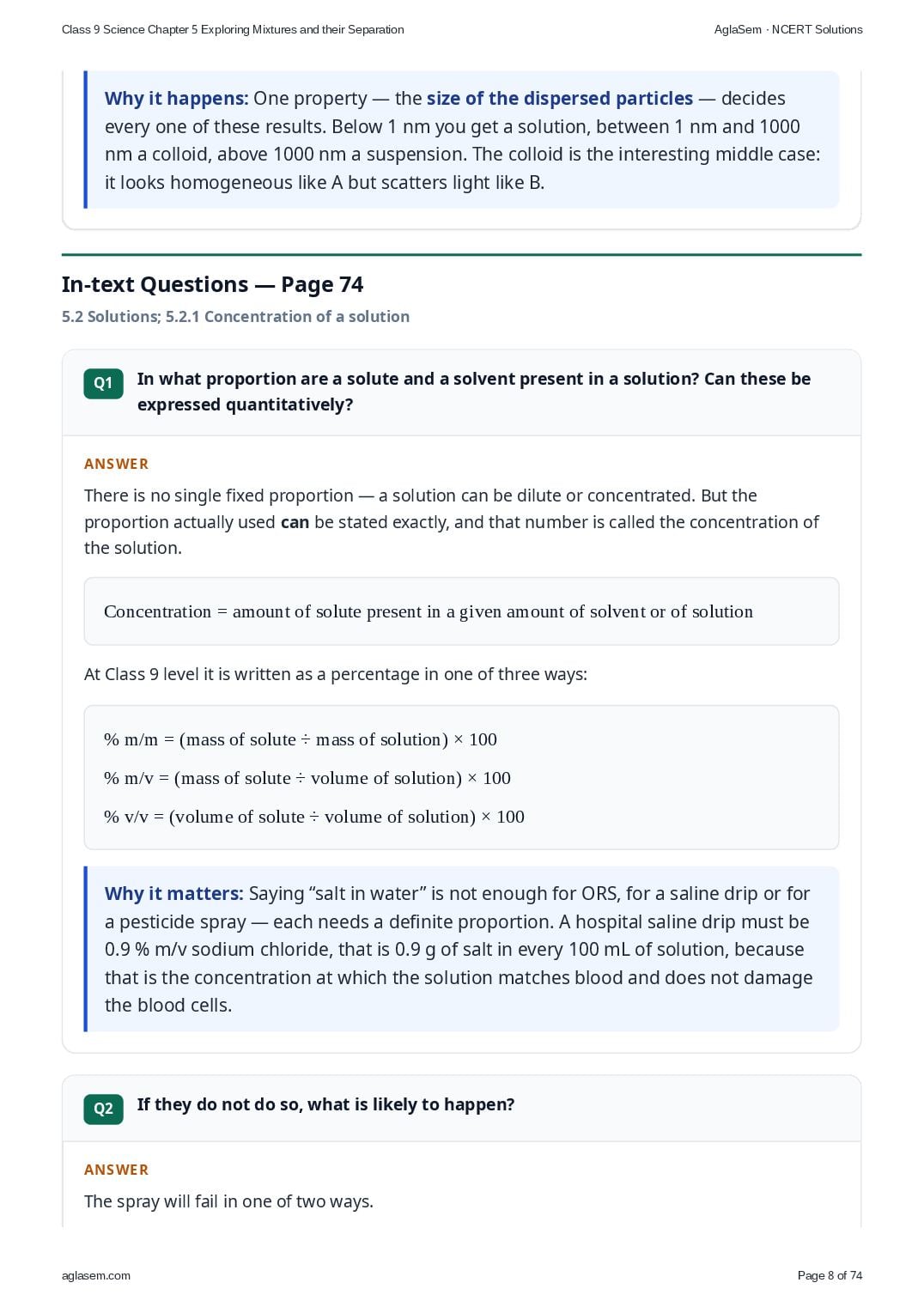Viewport: 924px width, 1307px height.
Task: Click the 5.2 Solutions section subtitle
Action: pyautogui.click(x=235, y=316)
